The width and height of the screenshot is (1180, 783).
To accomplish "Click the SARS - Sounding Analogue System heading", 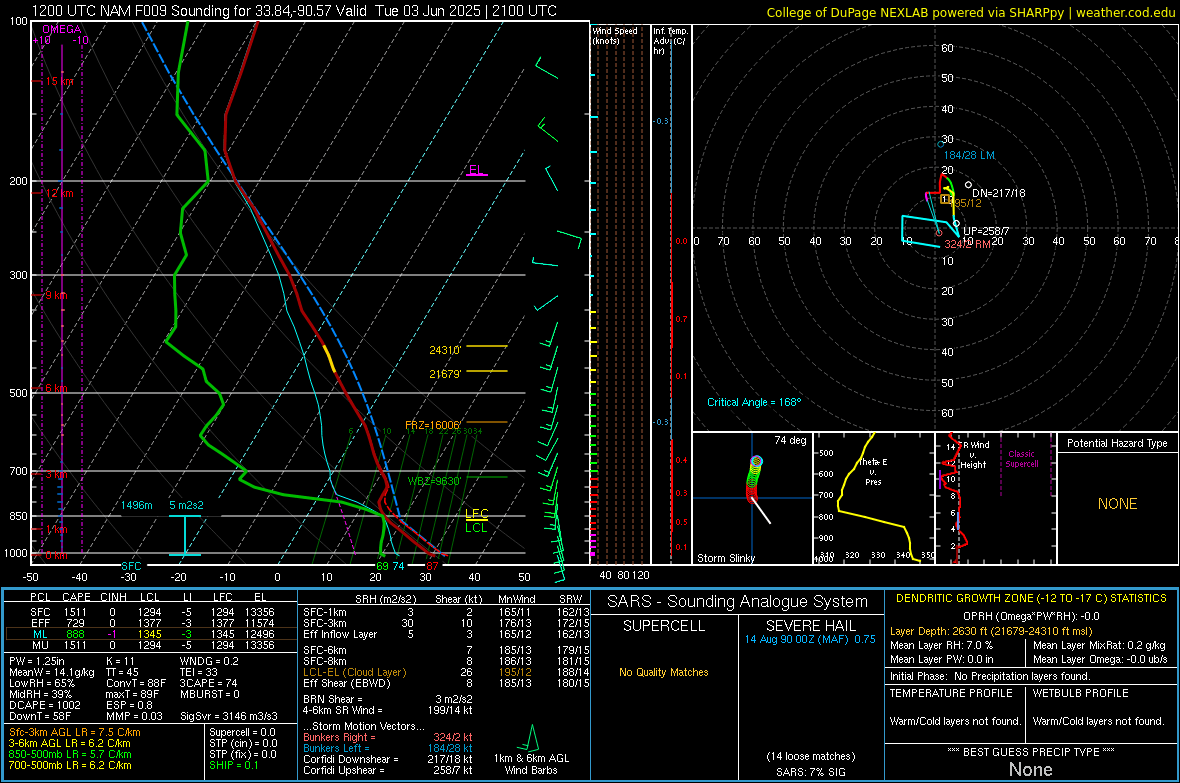I will [x=737, y=602].
